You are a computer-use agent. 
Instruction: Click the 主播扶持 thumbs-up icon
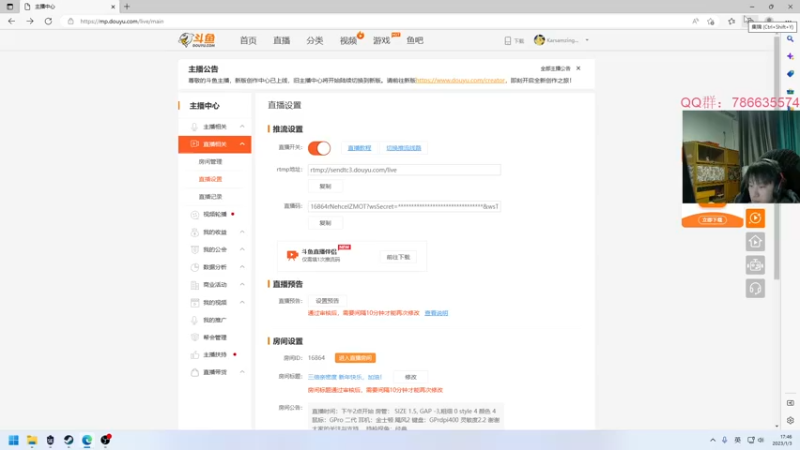tap(194, 355)
